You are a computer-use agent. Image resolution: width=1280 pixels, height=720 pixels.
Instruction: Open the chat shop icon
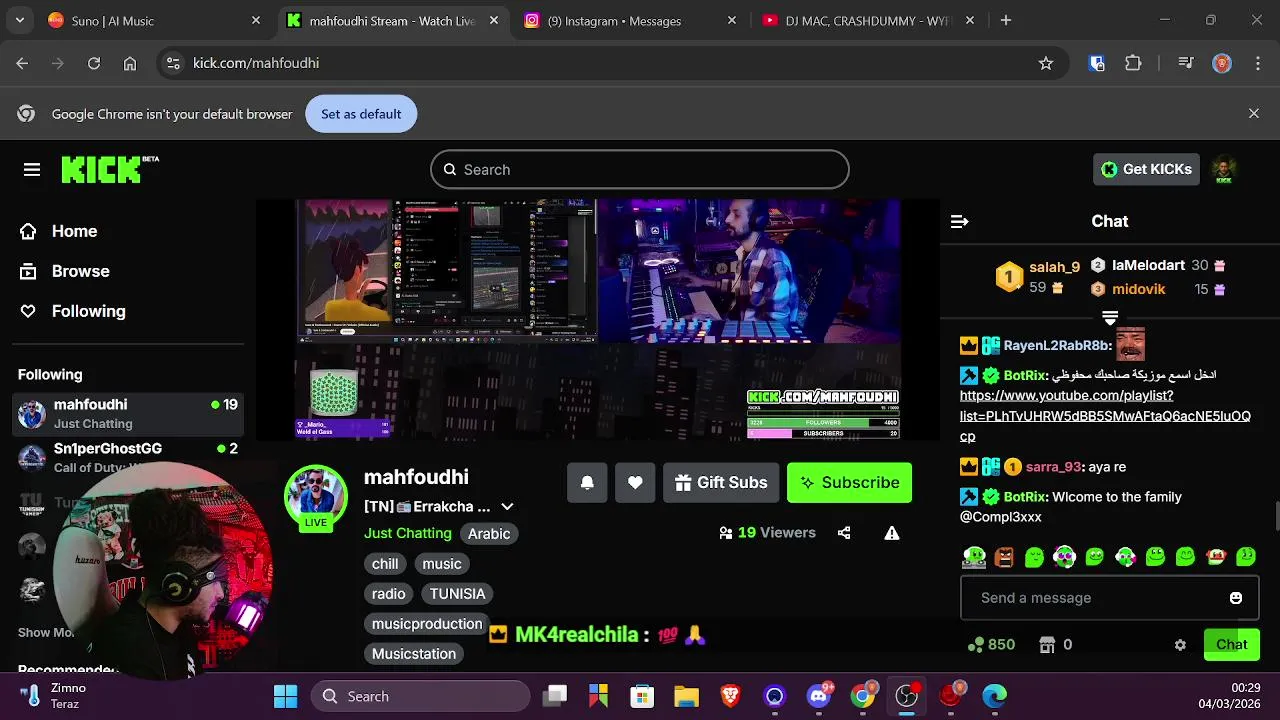[1047, 645]
